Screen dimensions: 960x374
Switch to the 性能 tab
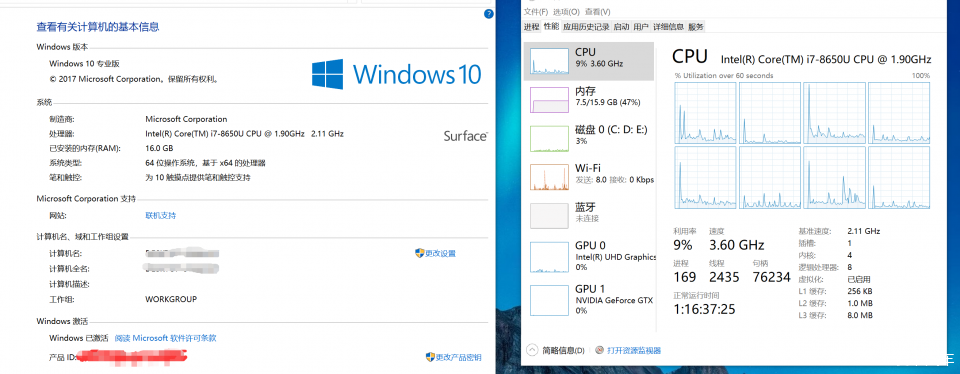click(551, 26)
